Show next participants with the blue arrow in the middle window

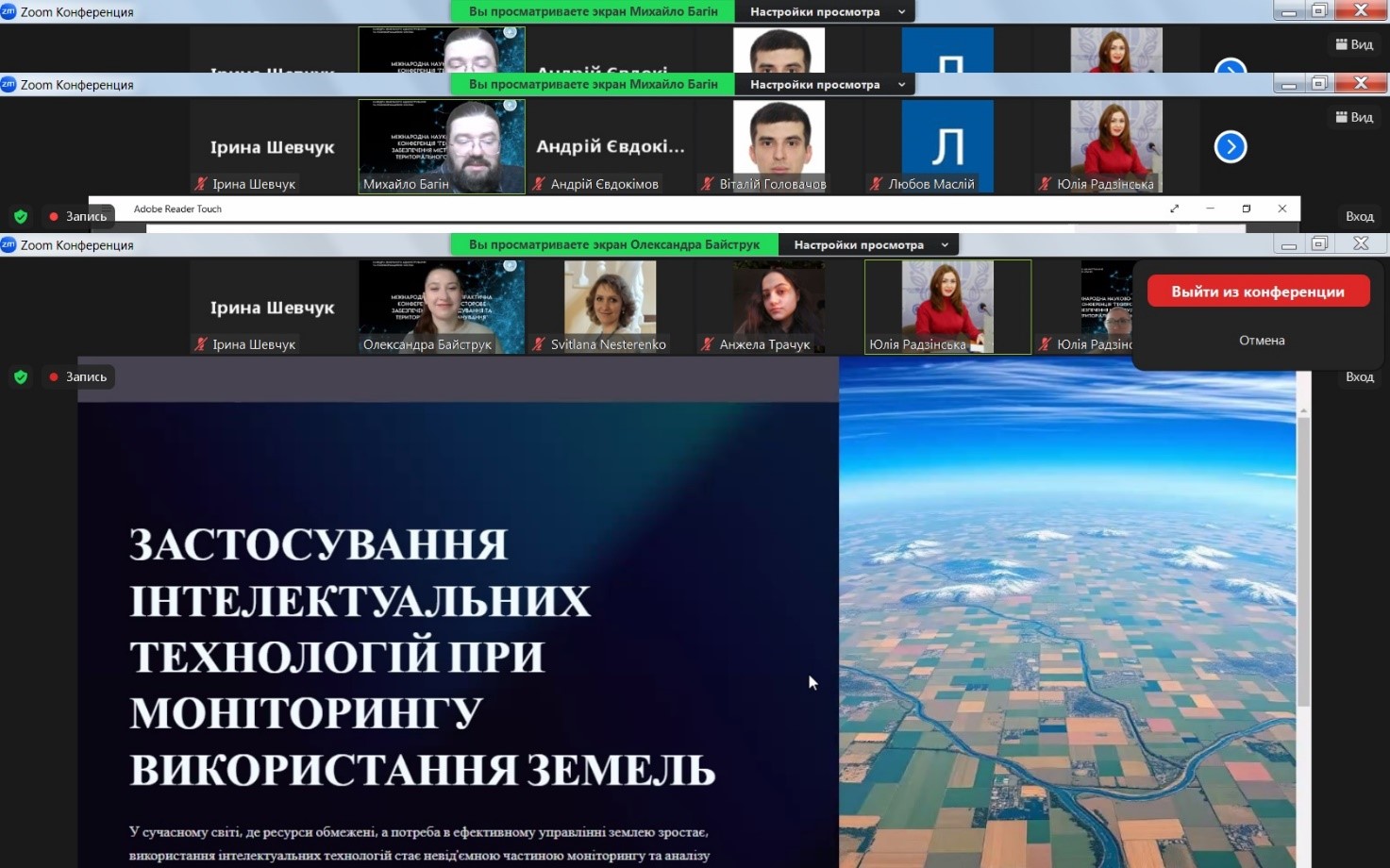click(x=1231, y=146)
